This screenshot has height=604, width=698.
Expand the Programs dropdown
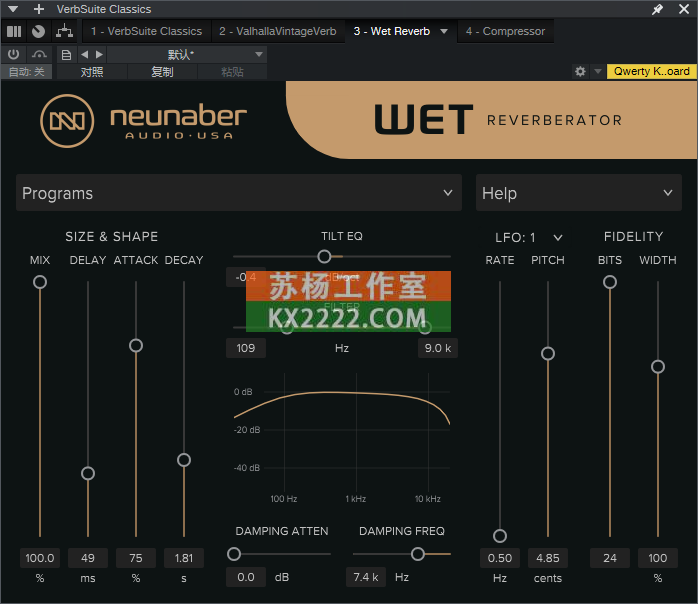tap(239, 193)
